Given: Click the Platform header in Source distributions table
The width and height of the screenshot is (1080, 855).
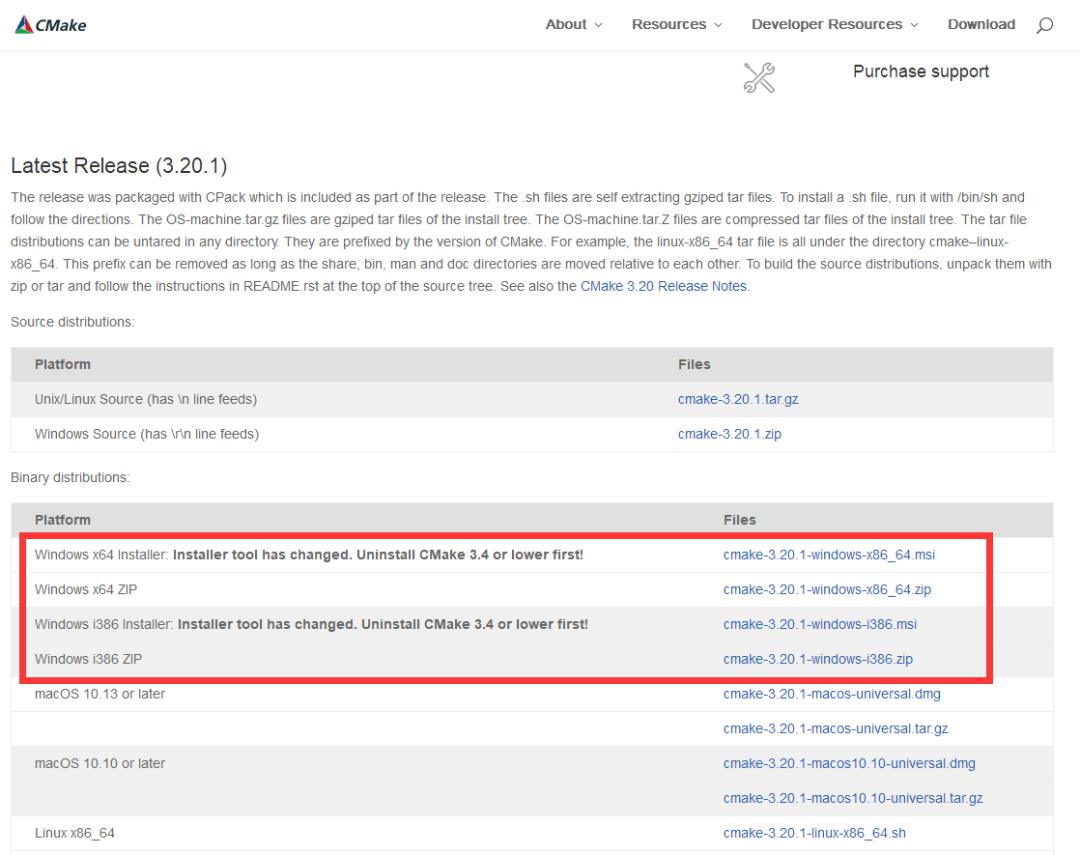Looking at the screenshot, I should (x=63, y=364).
